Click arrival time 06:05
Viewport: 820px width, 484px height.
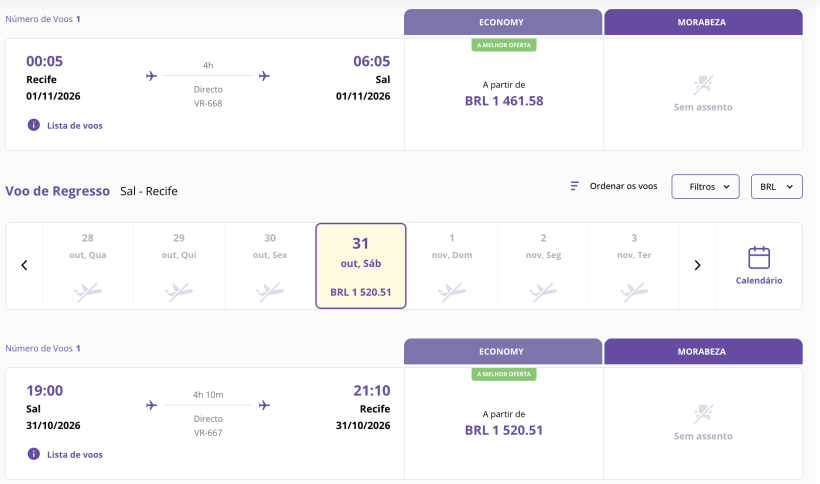coord(372,61)
